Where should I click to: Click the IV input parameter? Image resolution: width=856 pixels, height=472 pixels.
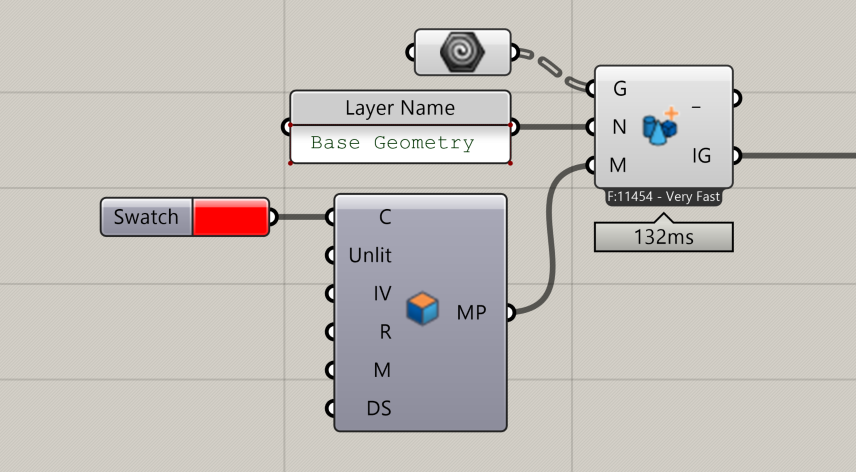(382, 293)
